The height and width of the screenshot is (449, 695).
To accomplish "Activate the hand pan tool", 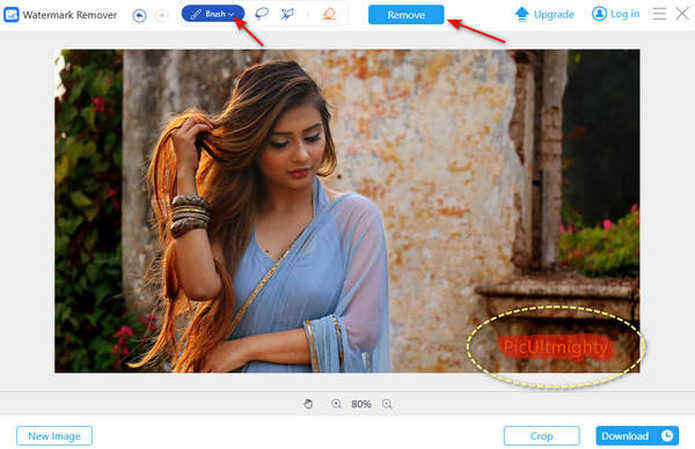I will click(308, 404).
